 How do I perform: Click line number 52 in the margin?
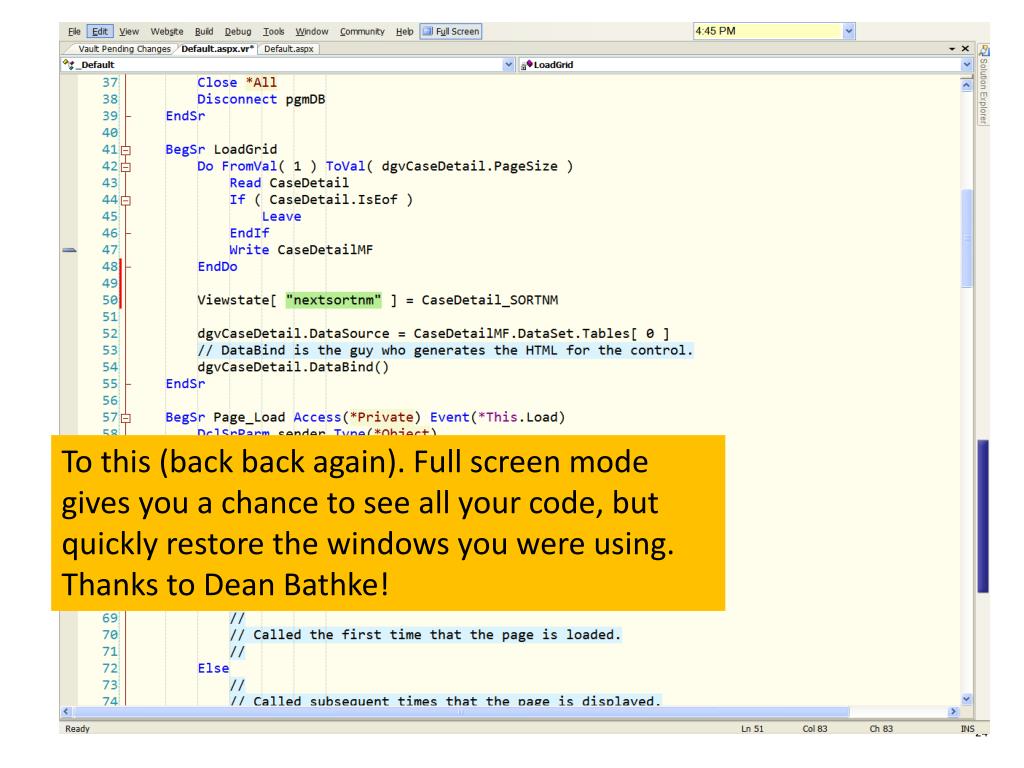click(110, 334)
